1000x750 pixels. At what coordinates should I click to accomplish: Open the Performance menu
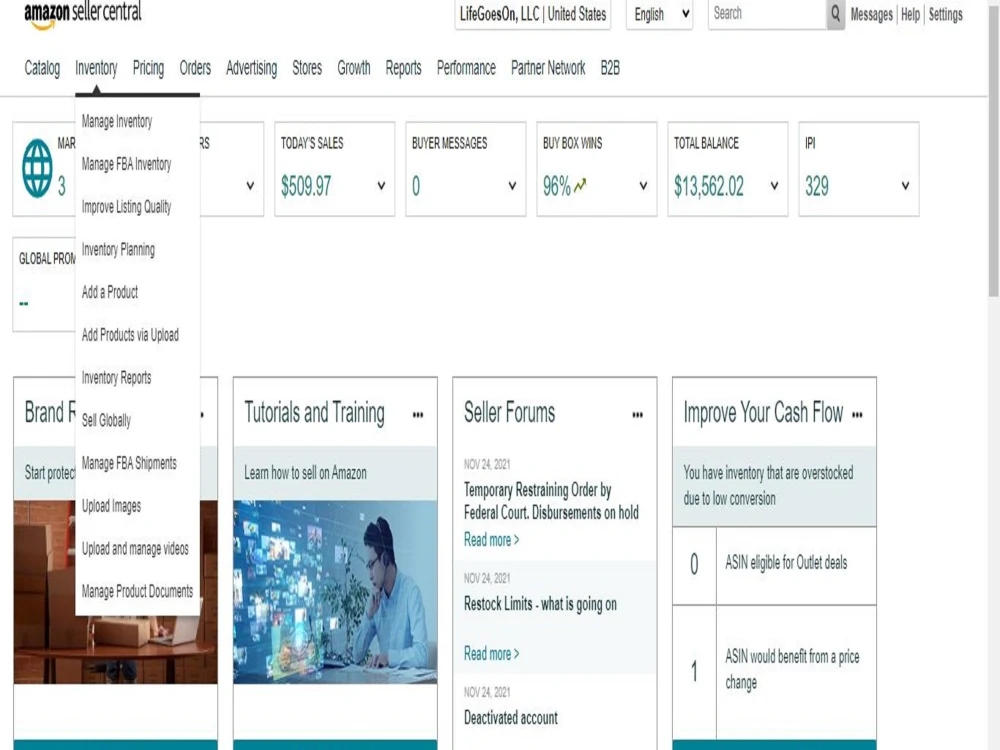click(466, 68)
